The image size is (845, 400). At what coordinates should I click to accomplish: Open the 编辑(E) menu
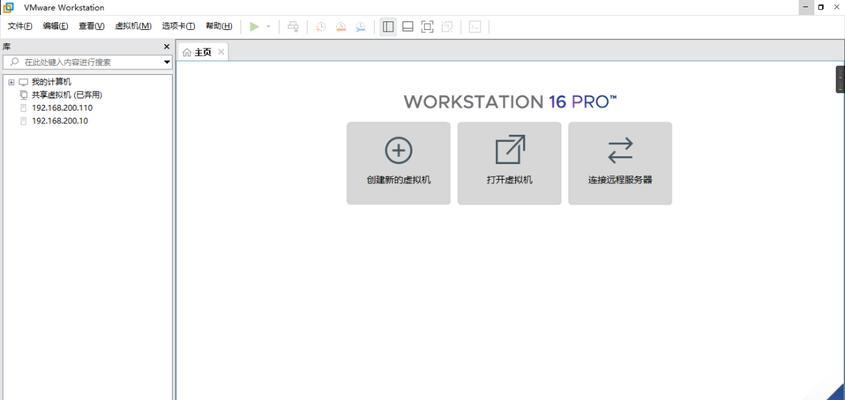(x=56, y=26)
